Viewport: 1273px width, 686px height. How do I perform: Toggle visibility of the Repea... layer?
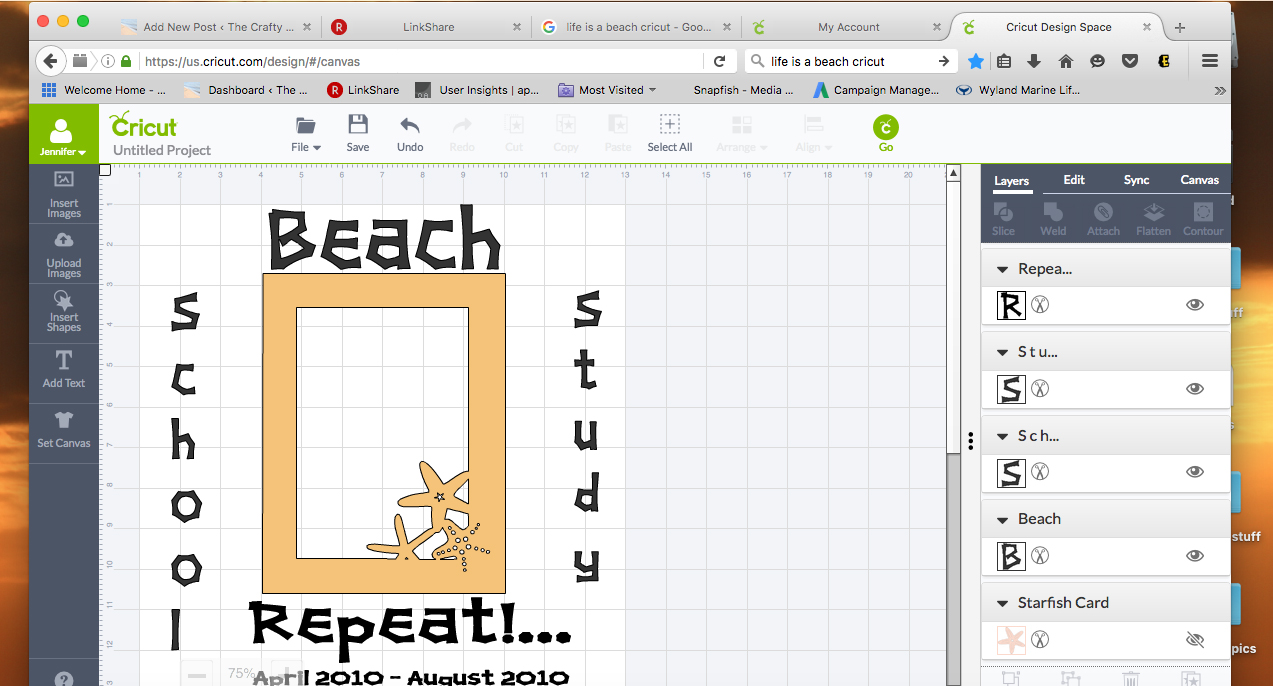(x=1194, y=305)
